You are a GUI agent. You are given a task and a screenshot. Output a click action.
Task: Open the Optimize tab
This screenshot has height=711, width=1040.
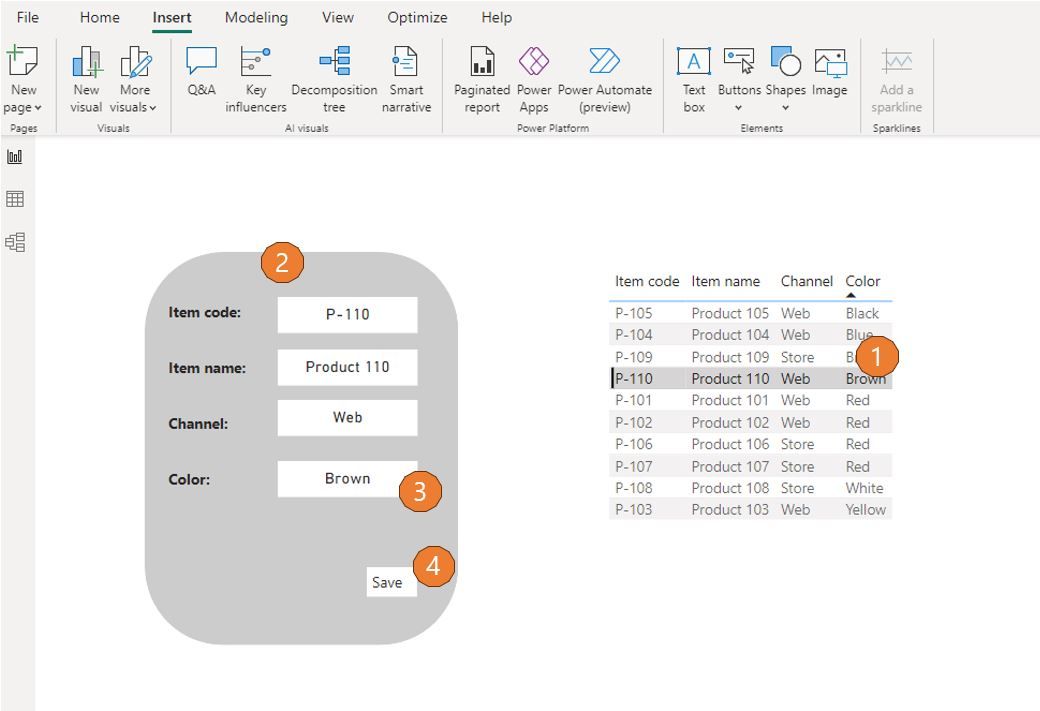click(417, 17)
